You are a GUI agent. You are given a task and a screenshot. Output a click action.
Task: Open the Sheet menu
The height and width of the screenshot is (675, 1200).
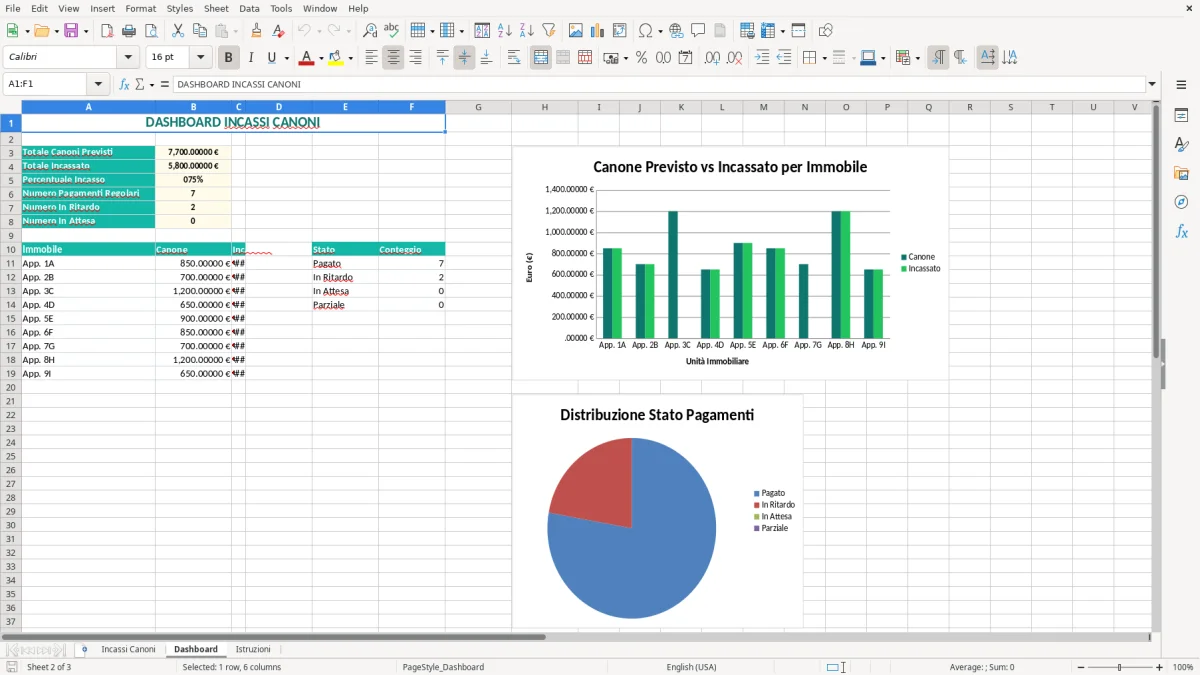[x=216, y=8]
